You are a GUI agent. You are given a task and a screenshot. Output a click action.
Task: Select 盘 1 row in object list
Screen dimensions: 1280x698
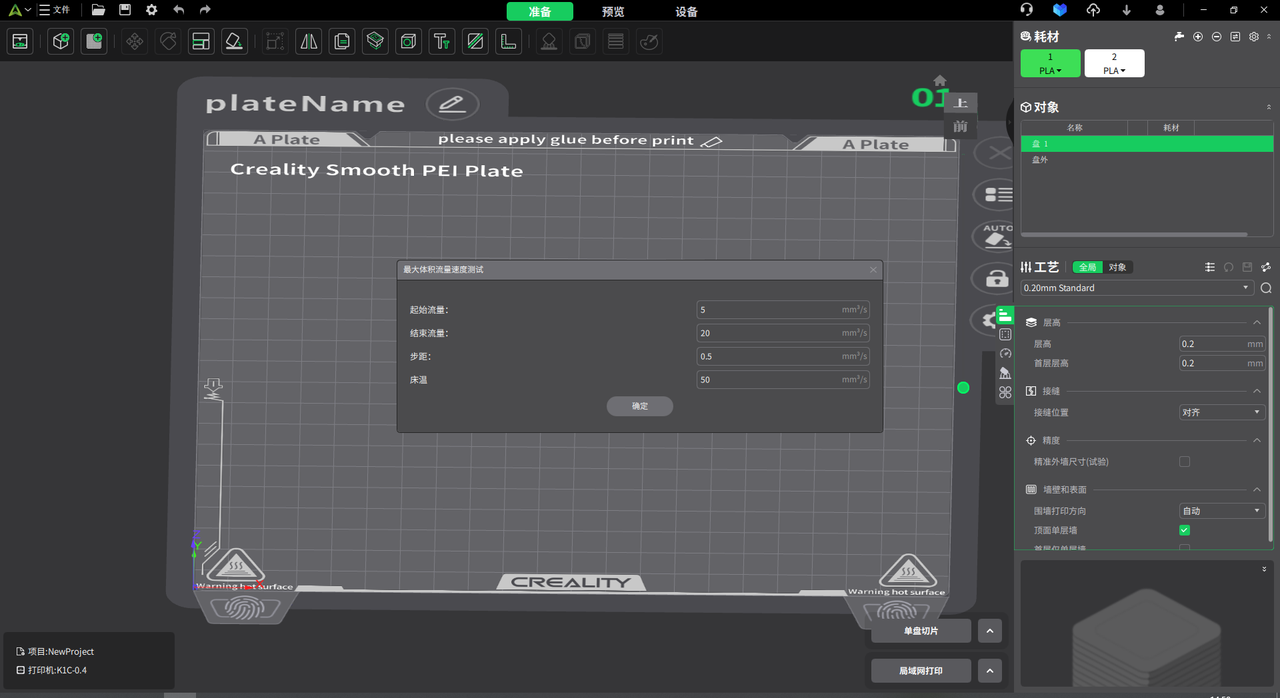coord(1147,144)
